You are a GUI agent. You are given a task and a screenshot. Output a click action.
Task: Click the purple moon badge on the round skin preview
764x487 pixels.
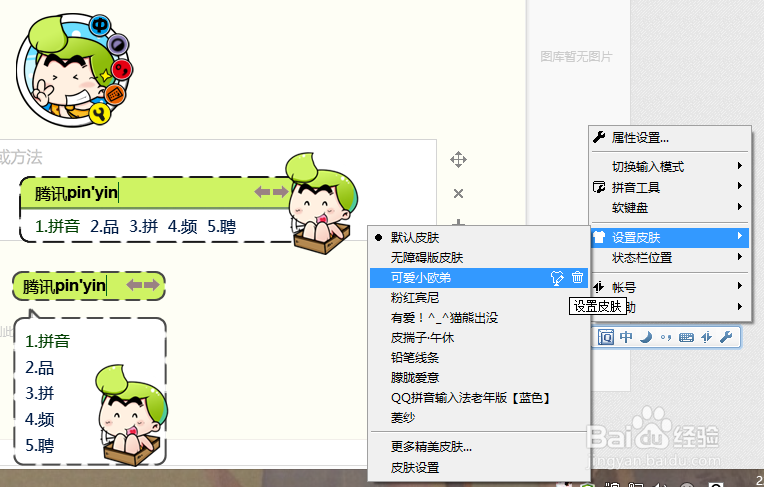117,45
